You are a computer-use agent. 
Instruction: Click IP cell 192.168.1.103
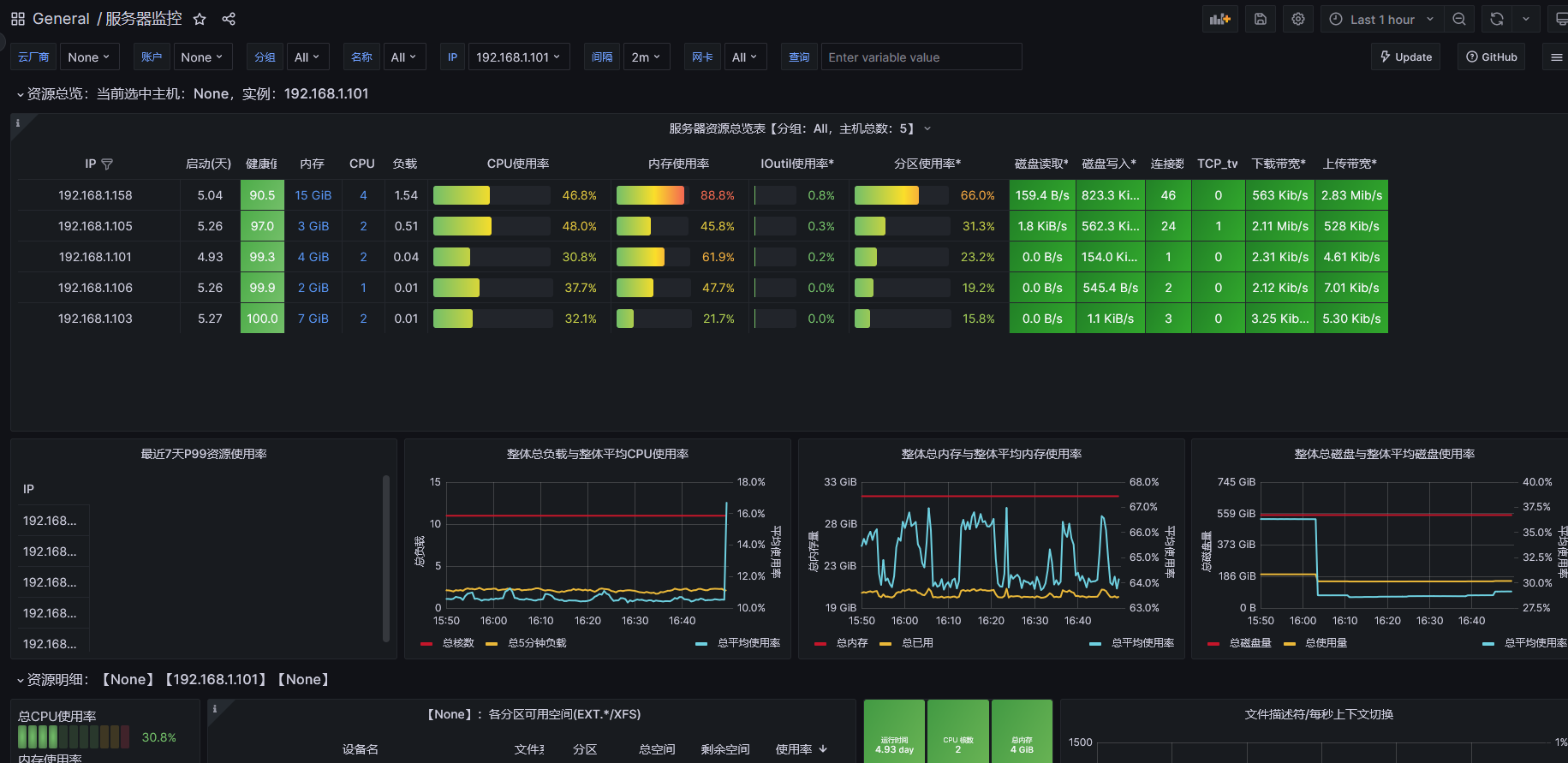click(95, 319)
